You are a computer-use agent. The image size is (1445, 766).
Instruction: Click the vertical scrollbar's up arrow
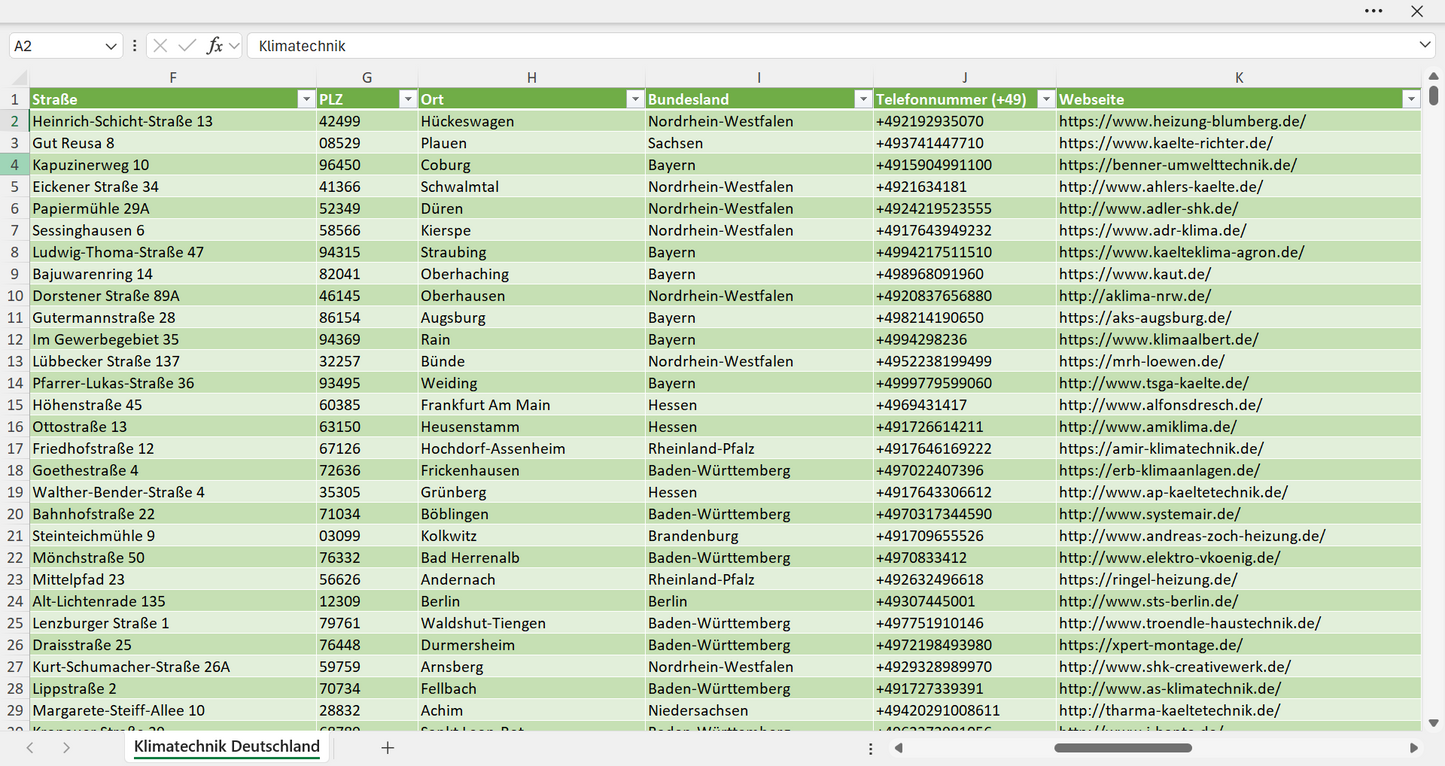[1434, 77]
